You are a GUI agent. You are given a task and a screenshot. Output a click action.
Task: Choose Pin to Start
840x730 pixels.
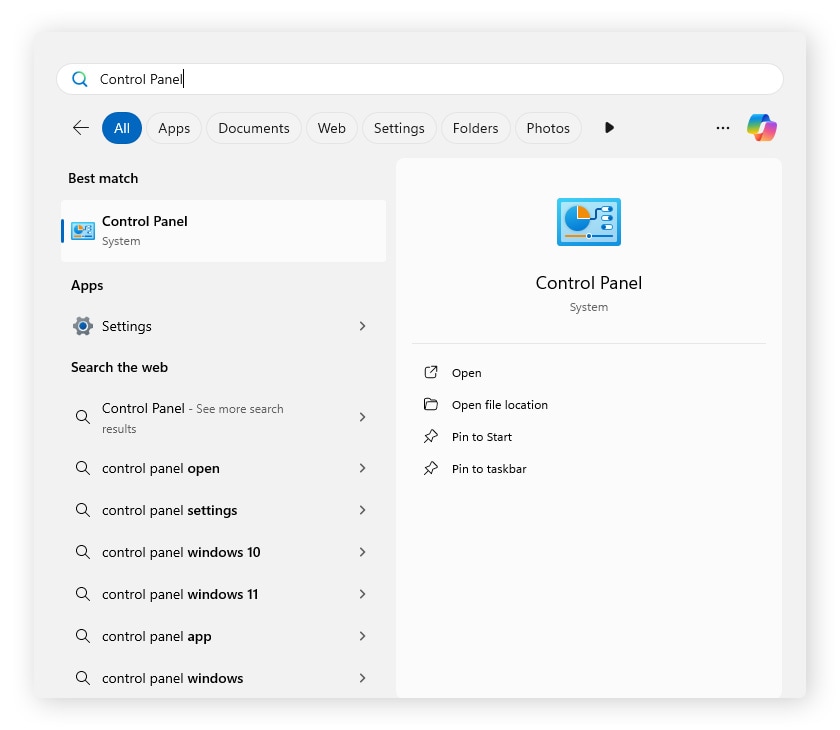(x=482, y=437)
